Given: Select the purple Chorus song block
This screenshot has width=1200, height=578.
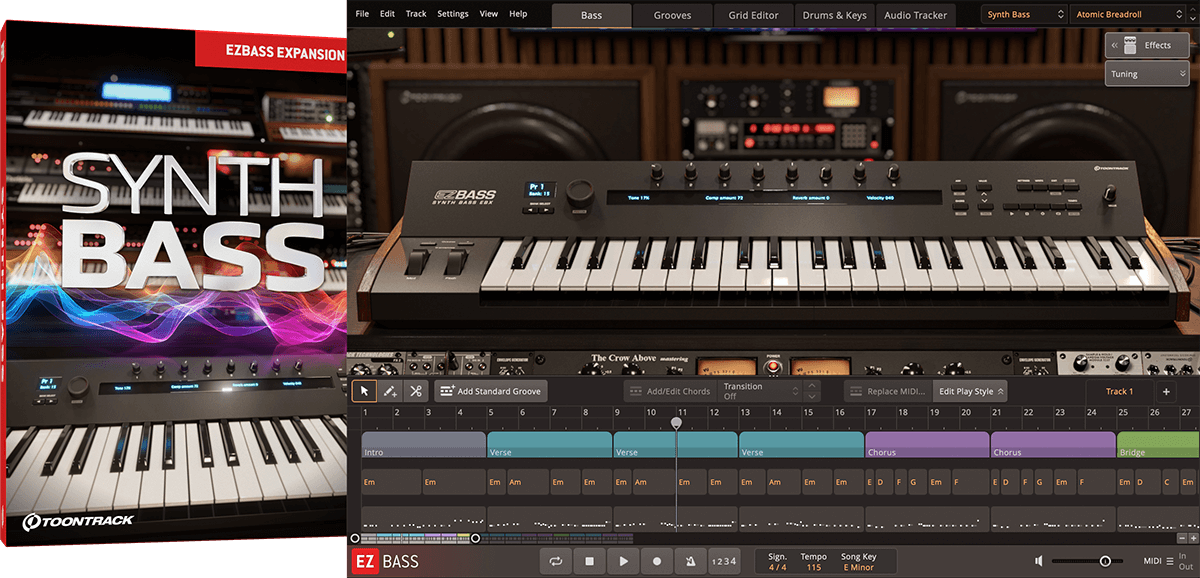Looking at the screenshot, I should click(x=926, y=444).
